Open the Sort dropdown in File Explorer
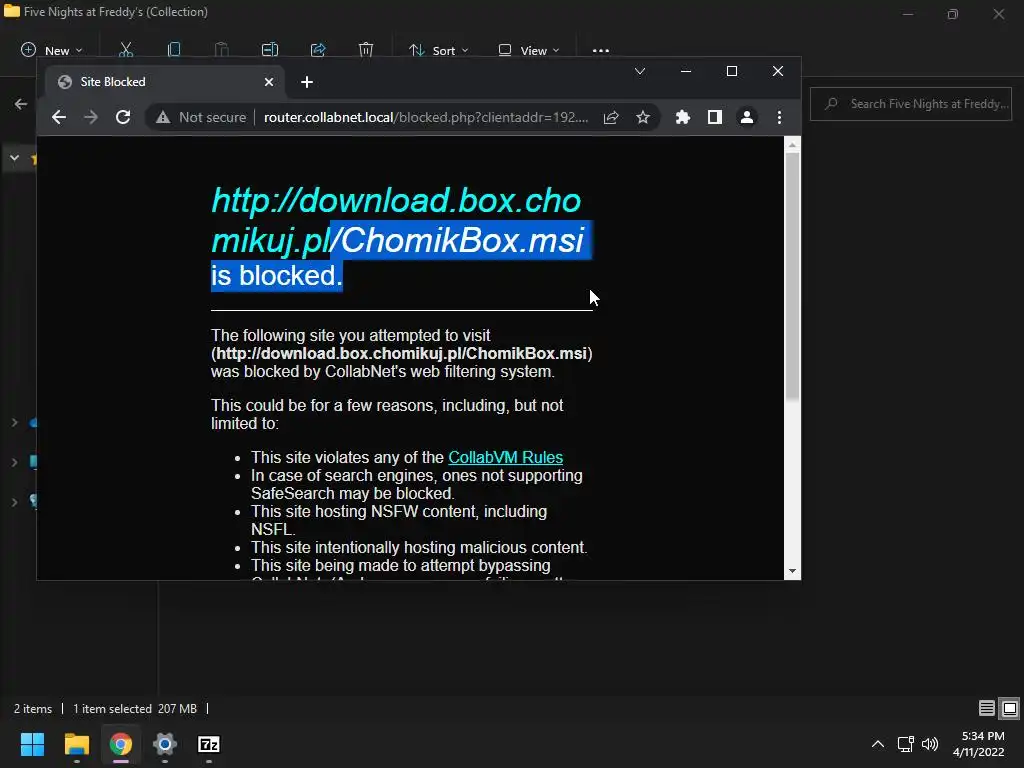The height and width of the screenshot is (768, 1024). tap(438, 50)
